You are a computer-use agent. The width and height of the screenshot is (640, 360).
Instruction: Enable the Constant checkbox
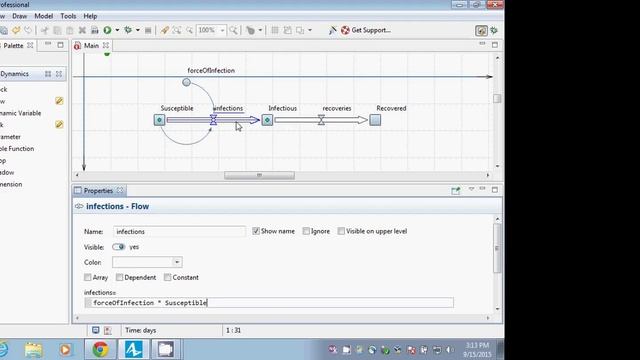click(x=167, y=277)
